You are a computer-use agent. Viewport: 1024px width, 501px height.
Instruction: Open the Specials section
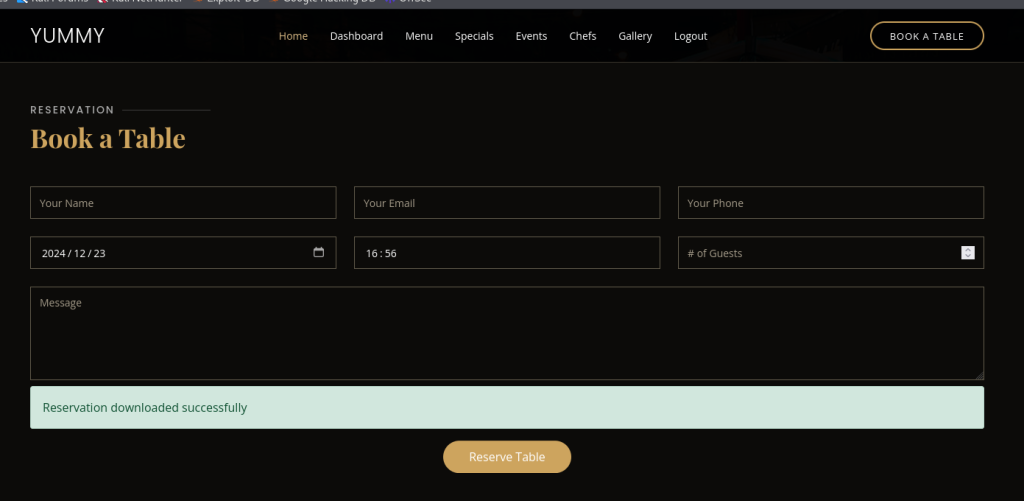coord(474,36)
